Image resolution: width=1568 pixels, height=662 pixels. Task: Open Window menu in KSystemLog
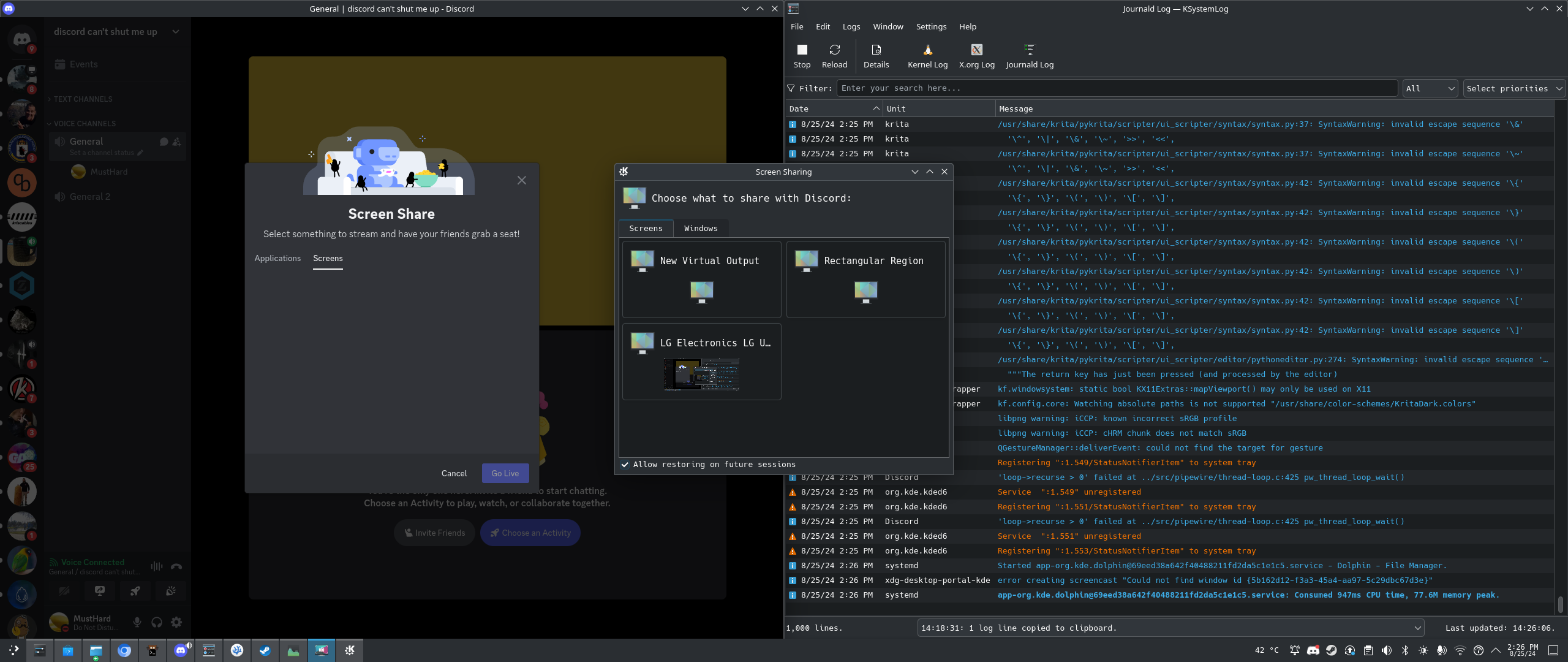pyautogui.click(x=888, y=26)
